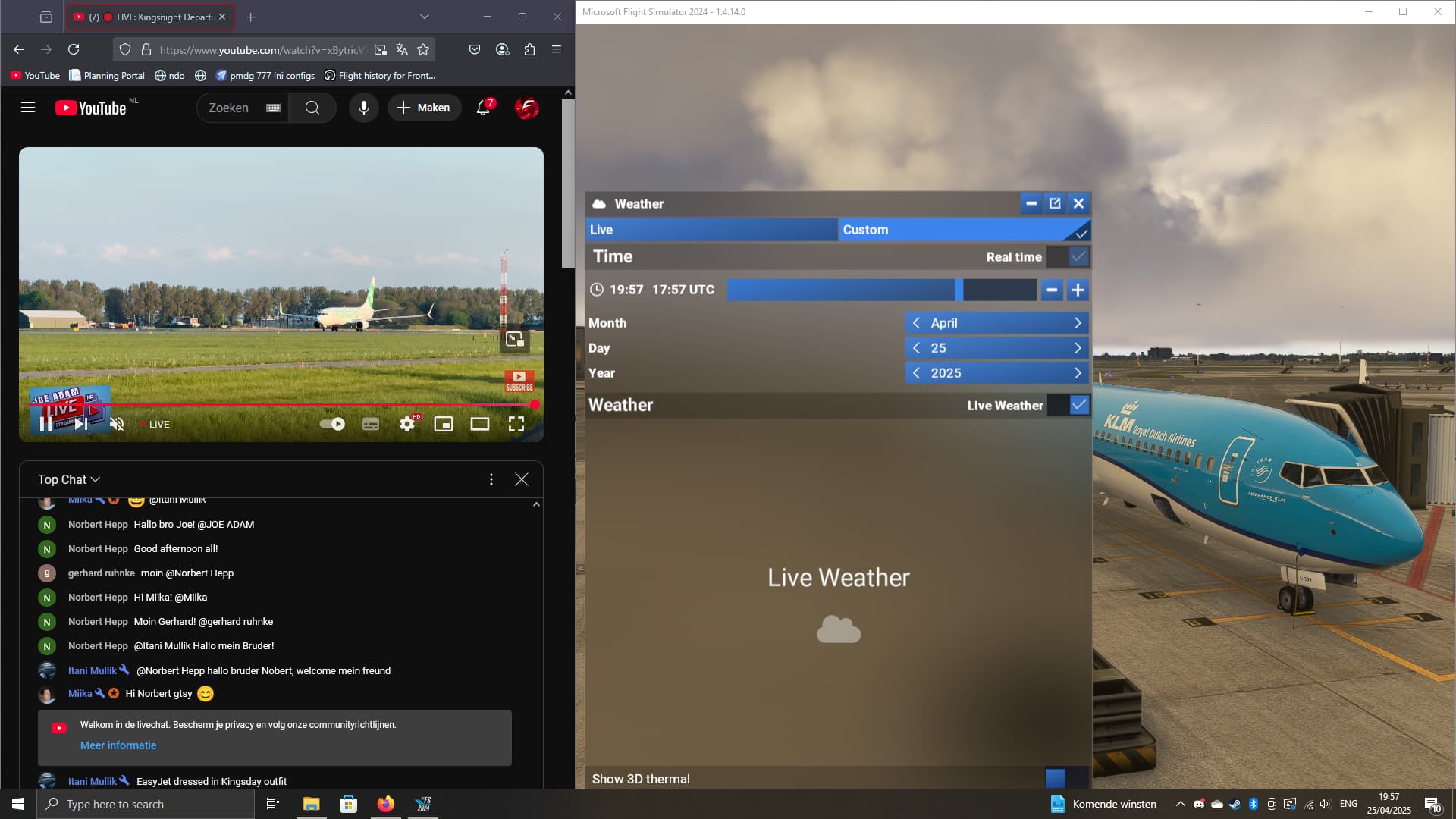Go back in Firefox browser
This screenshot has height=819, width=1456.
[x=19, y=49]
